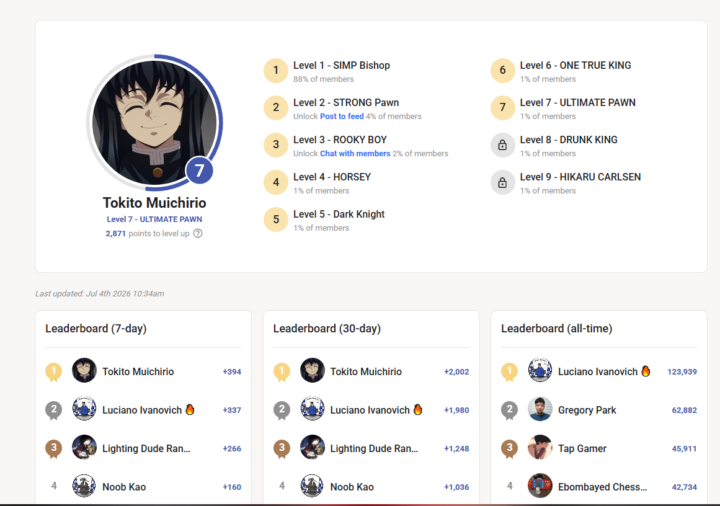Open Tokito Muichirio's large profile picture
Viewport: 720px width, 506px height.
point(154,123)
